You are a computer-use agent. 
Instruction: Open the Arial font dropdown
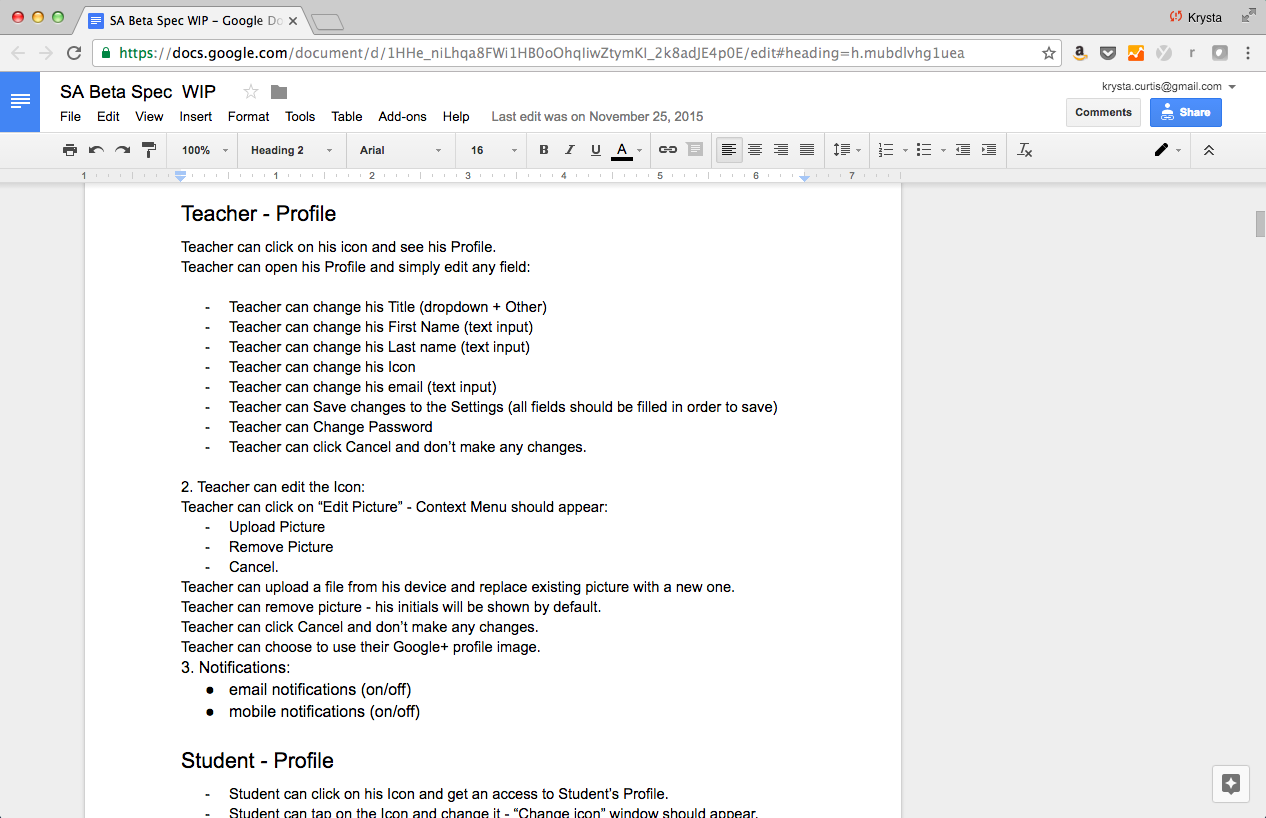pyautogui.click(x=400, y=150)
